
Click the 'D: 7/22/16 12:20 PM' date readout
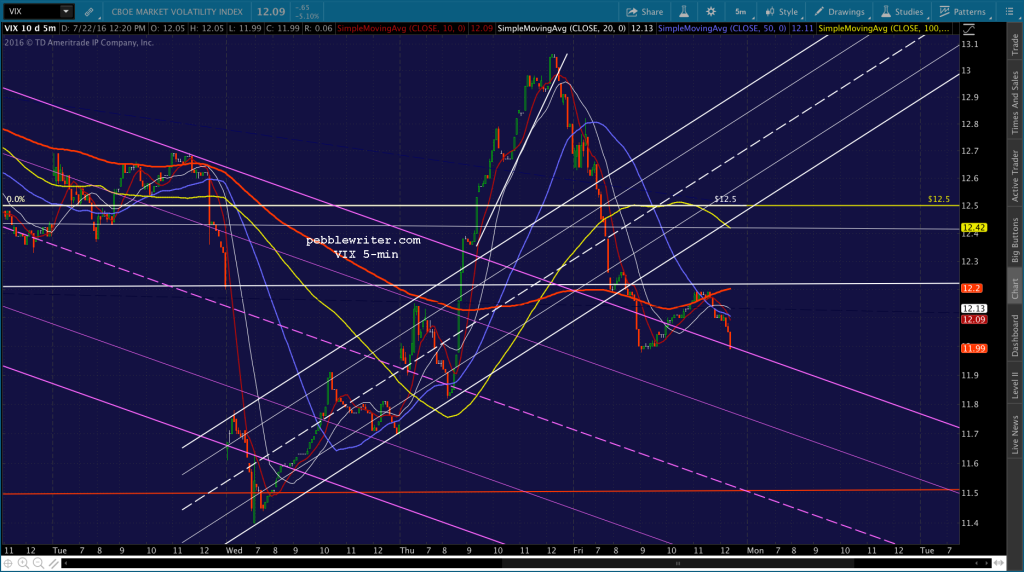[x=103, y=29]
